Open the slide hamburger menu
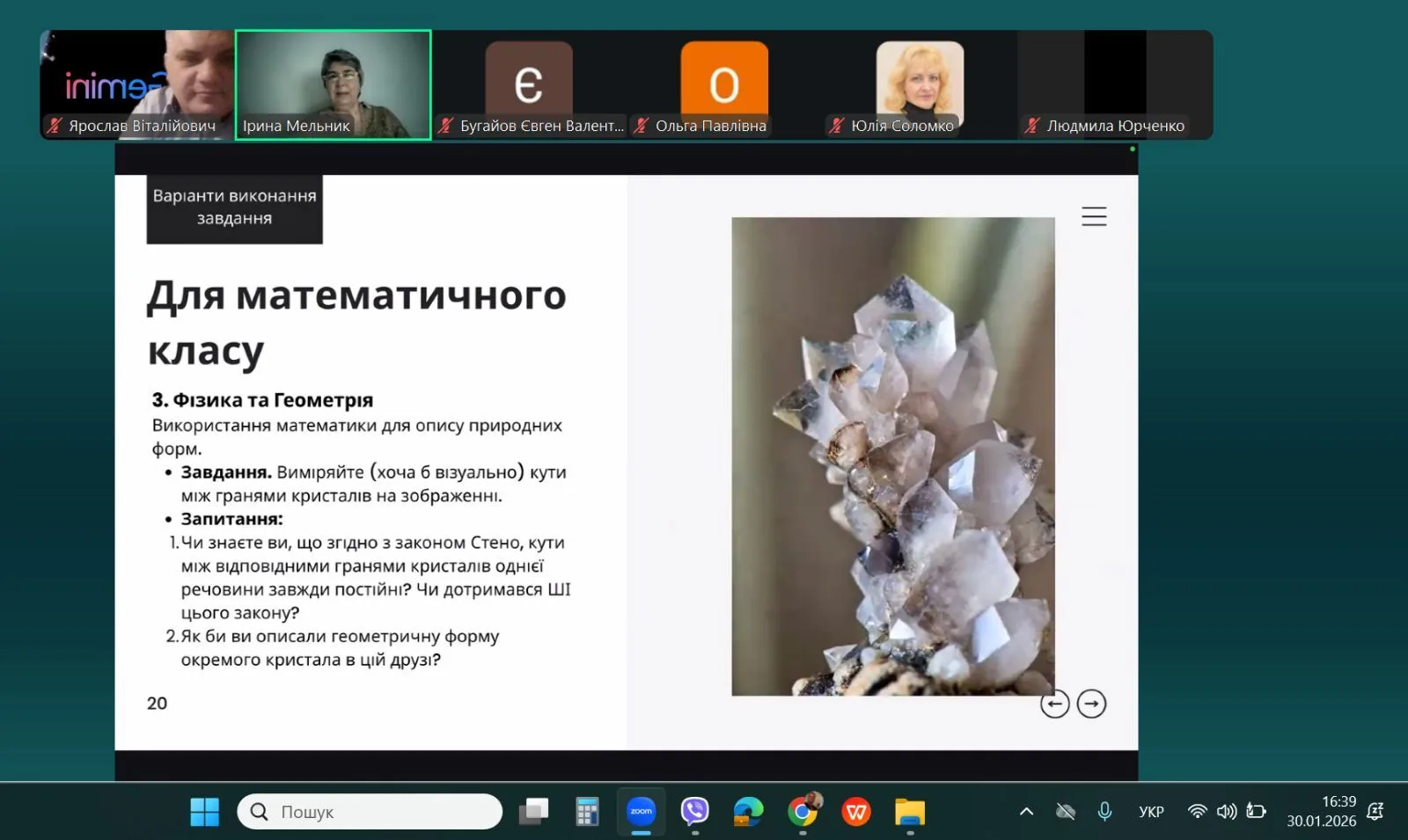The image size is (1408, 840). click(1094, 216)
